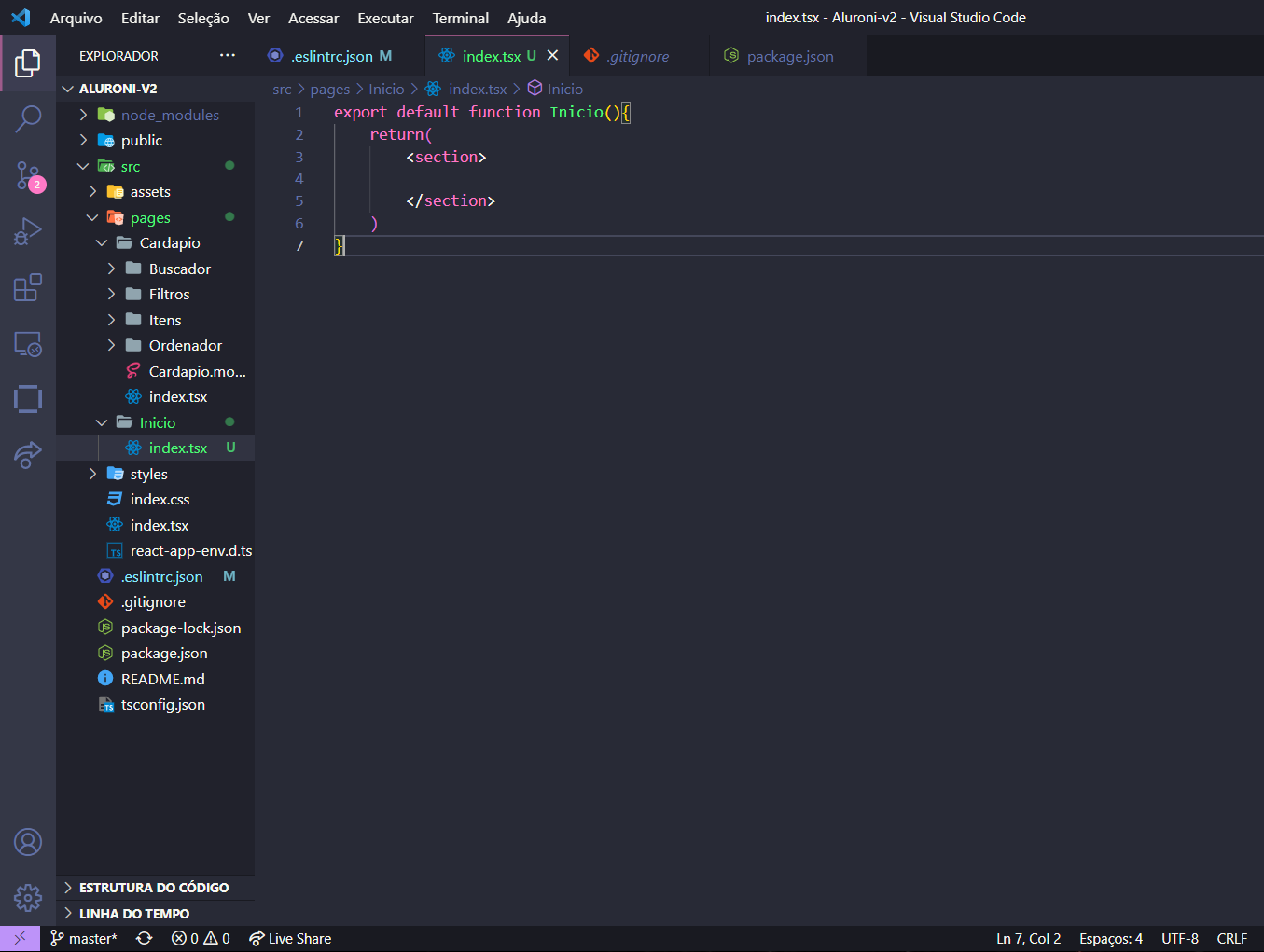This screenshot has width=1264, height=952.
Task: Select the Source Control icon with badge 2
Action: 28,175
